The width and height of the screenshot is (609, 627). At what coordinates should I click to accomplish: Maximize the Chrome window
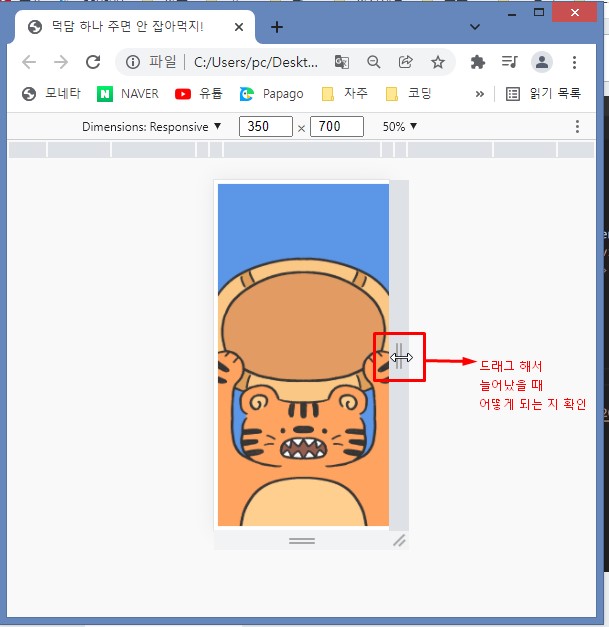click(539, 12)
